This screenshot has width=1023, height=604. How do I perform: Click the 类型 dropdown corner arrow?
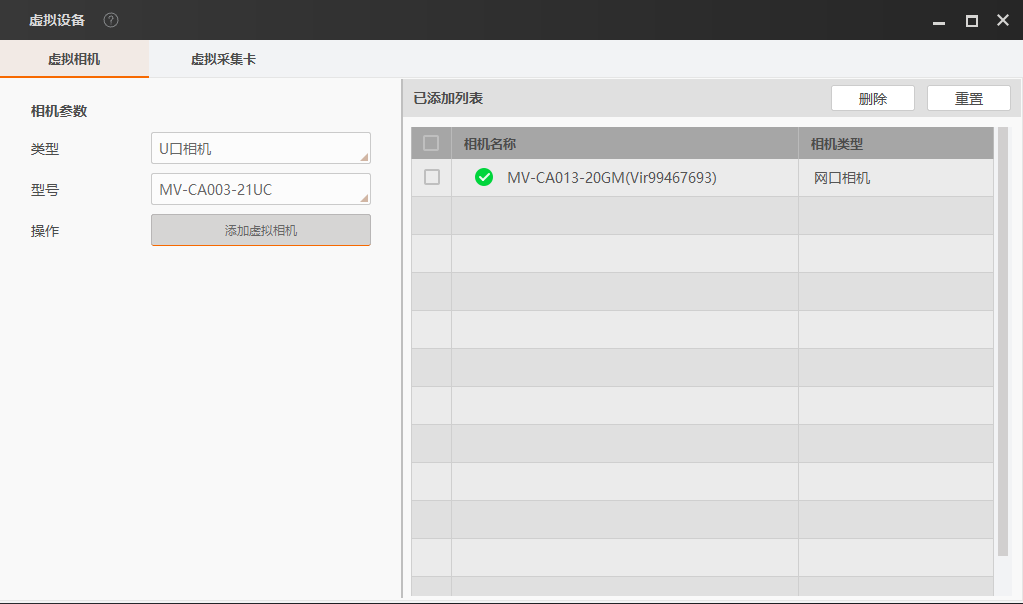(x=364, y=157)
